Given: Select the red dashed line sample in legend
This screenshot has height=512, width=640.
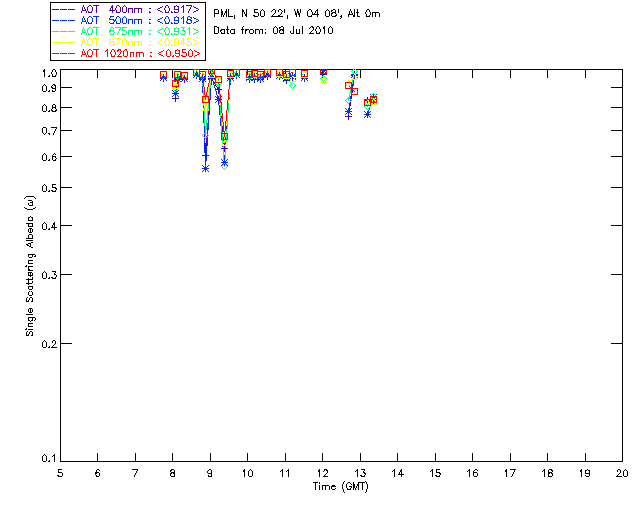Looking at the screenshot, I should coord(64,54).
